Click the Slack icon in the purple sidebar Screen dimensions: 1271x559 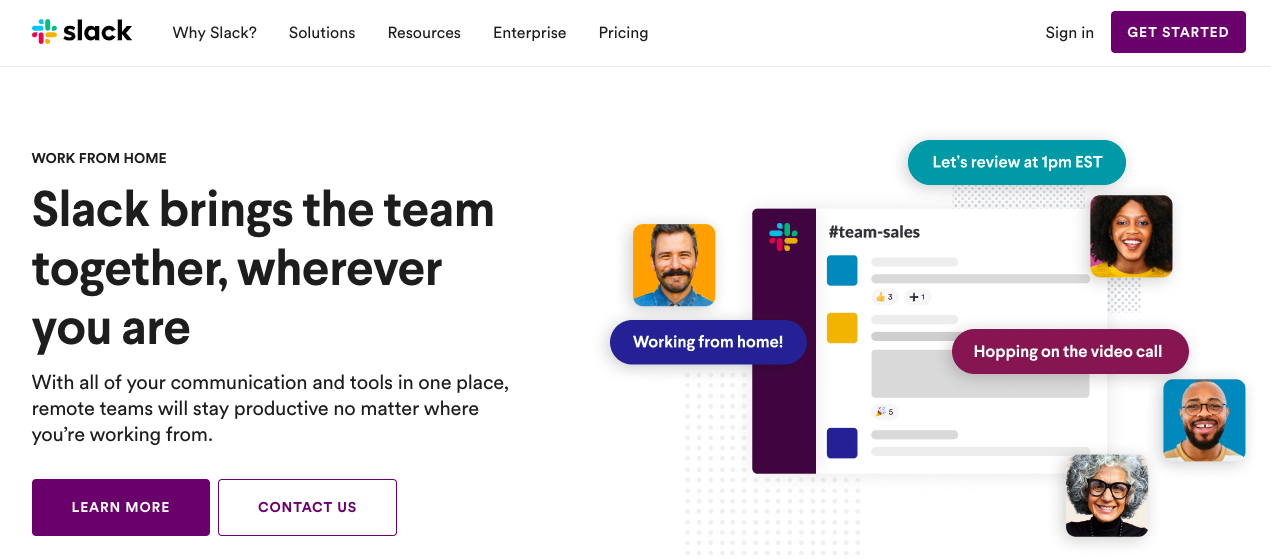pos(783,237)
